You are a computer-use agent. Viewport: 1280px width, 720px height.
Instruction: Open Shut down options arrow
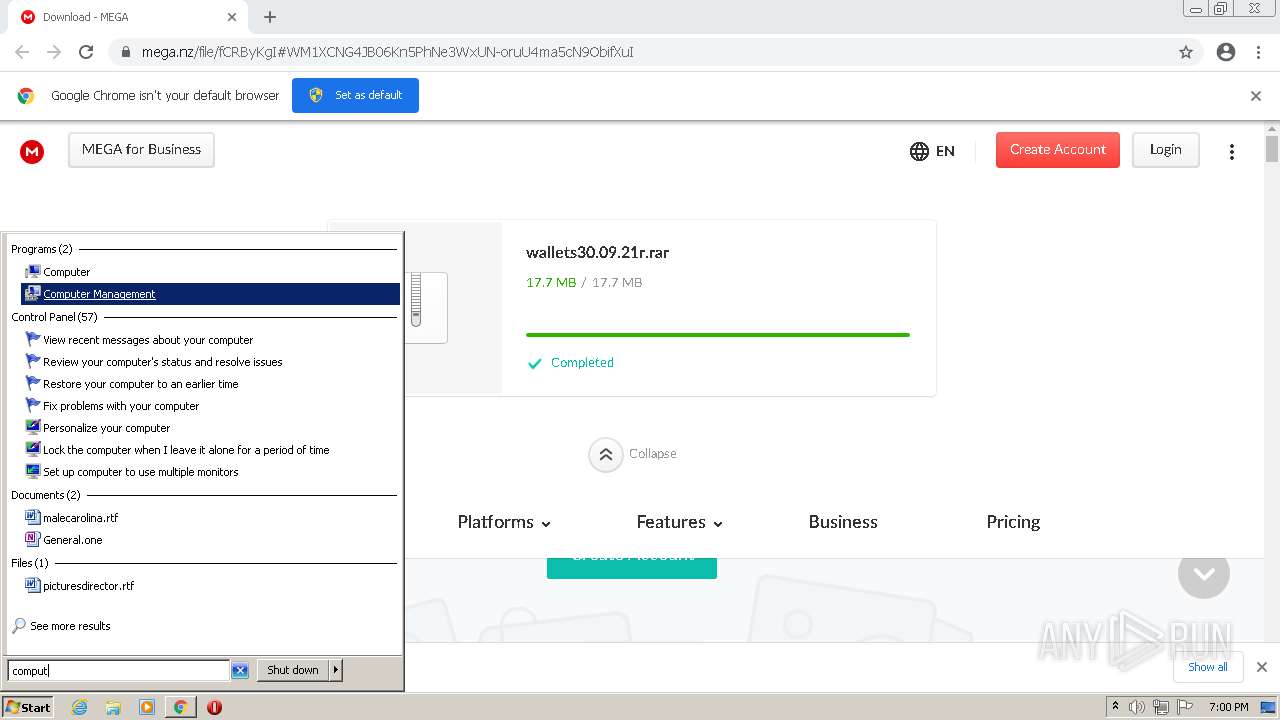click(x=336, y=670)
